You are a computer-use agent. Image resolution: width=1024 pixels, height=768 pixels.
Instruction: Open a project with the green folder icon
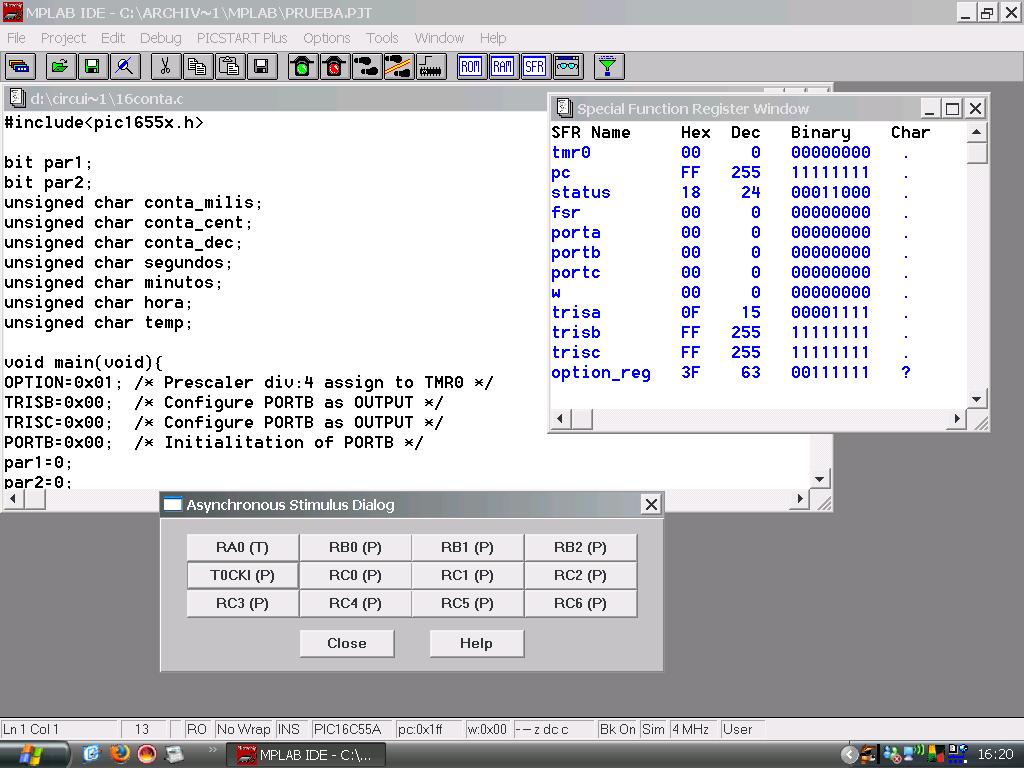(60, 67)
